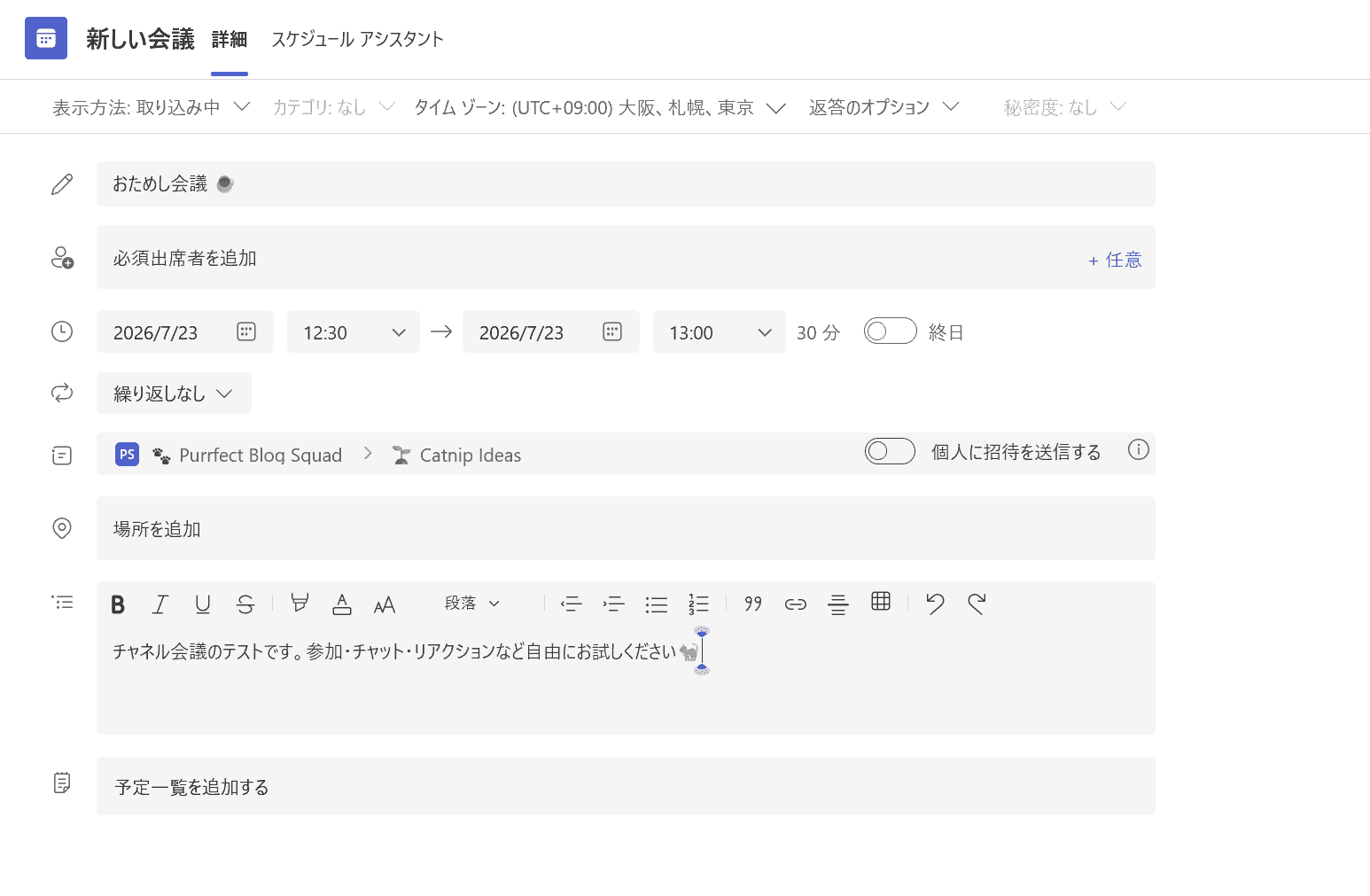This screenshot has width=1370, height=896.
Task: Open font size tool
Action: coord(385,604)
